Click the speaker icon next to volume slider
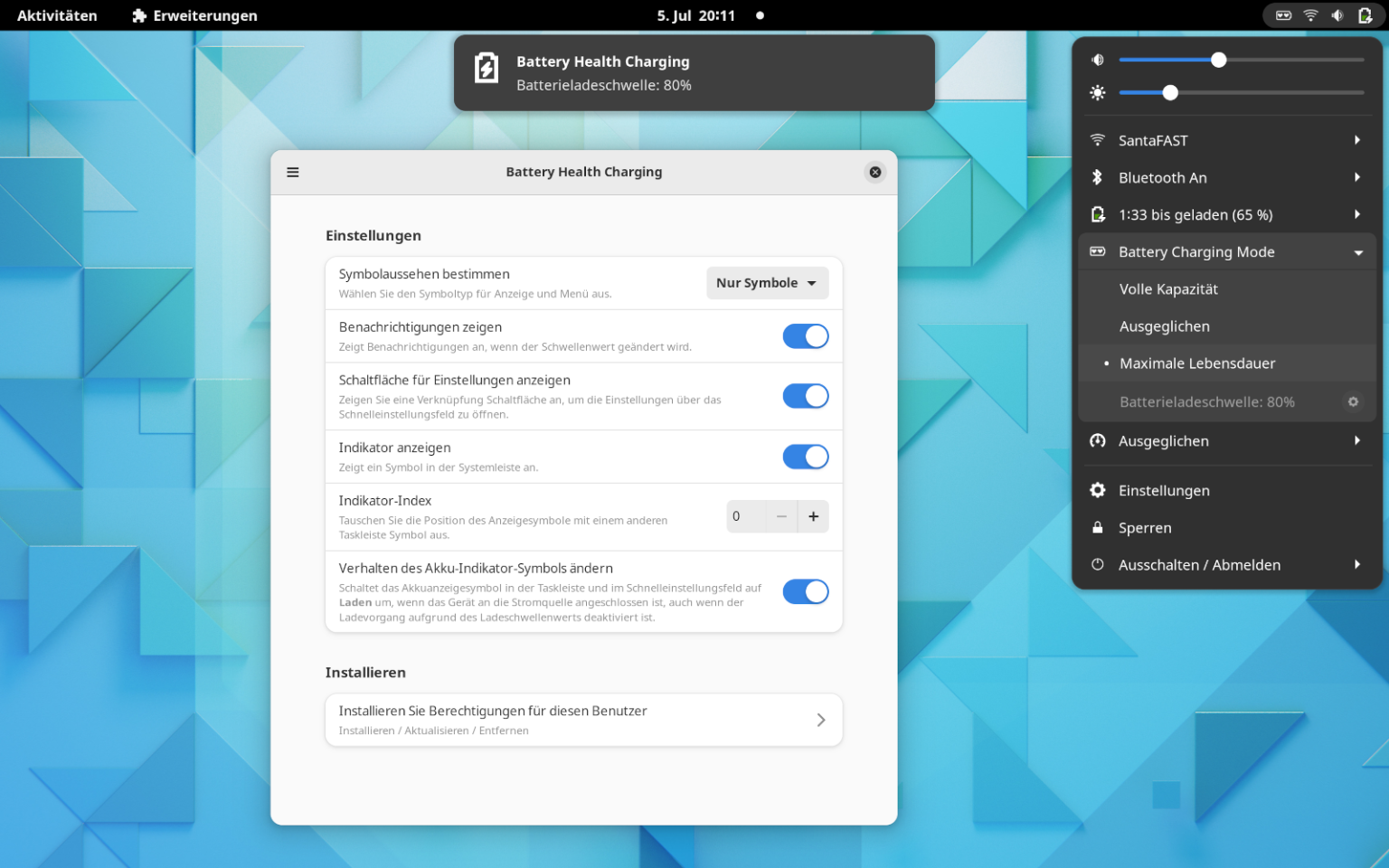 pos(1097,60)
